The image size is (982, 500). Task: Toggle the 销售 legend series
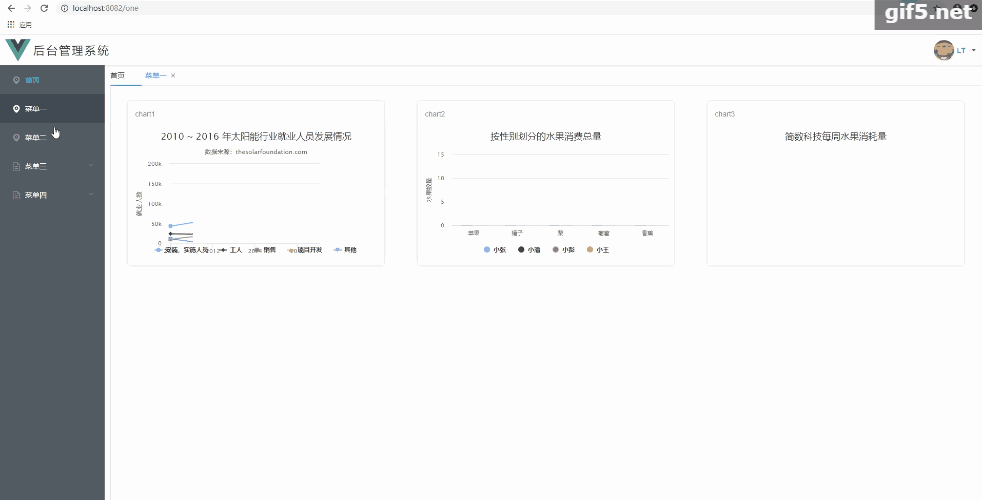pos(264,249)
